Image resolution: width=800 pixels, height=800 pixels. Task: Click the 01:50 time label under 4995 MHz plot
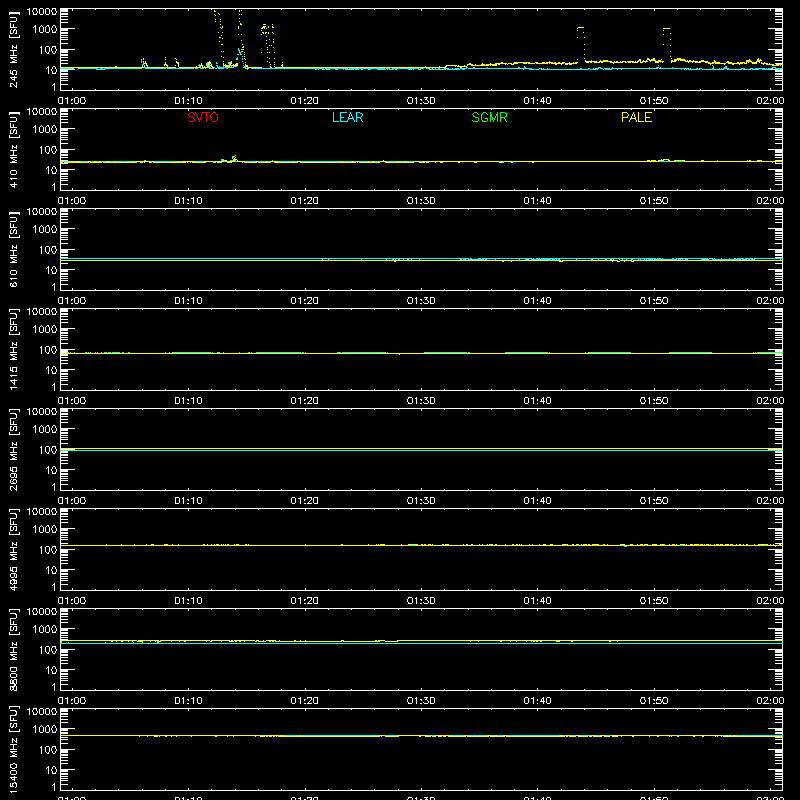coord(654,601)
